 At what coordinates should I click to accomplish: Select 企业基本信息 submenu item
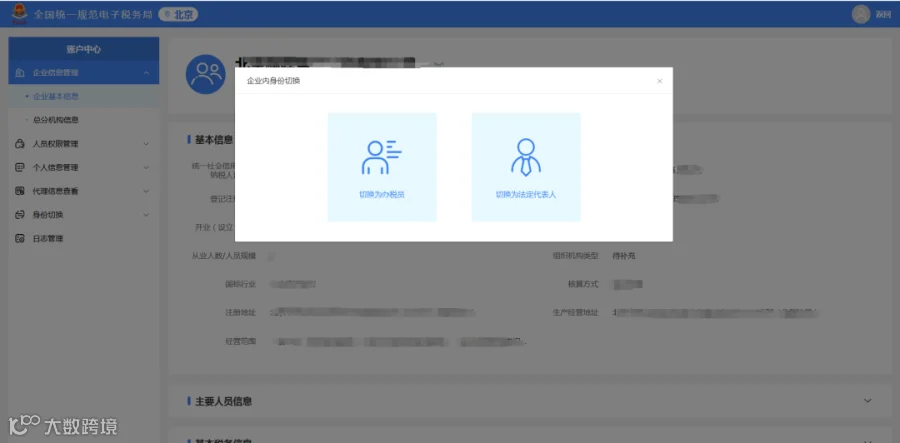[x=56, y=96]
